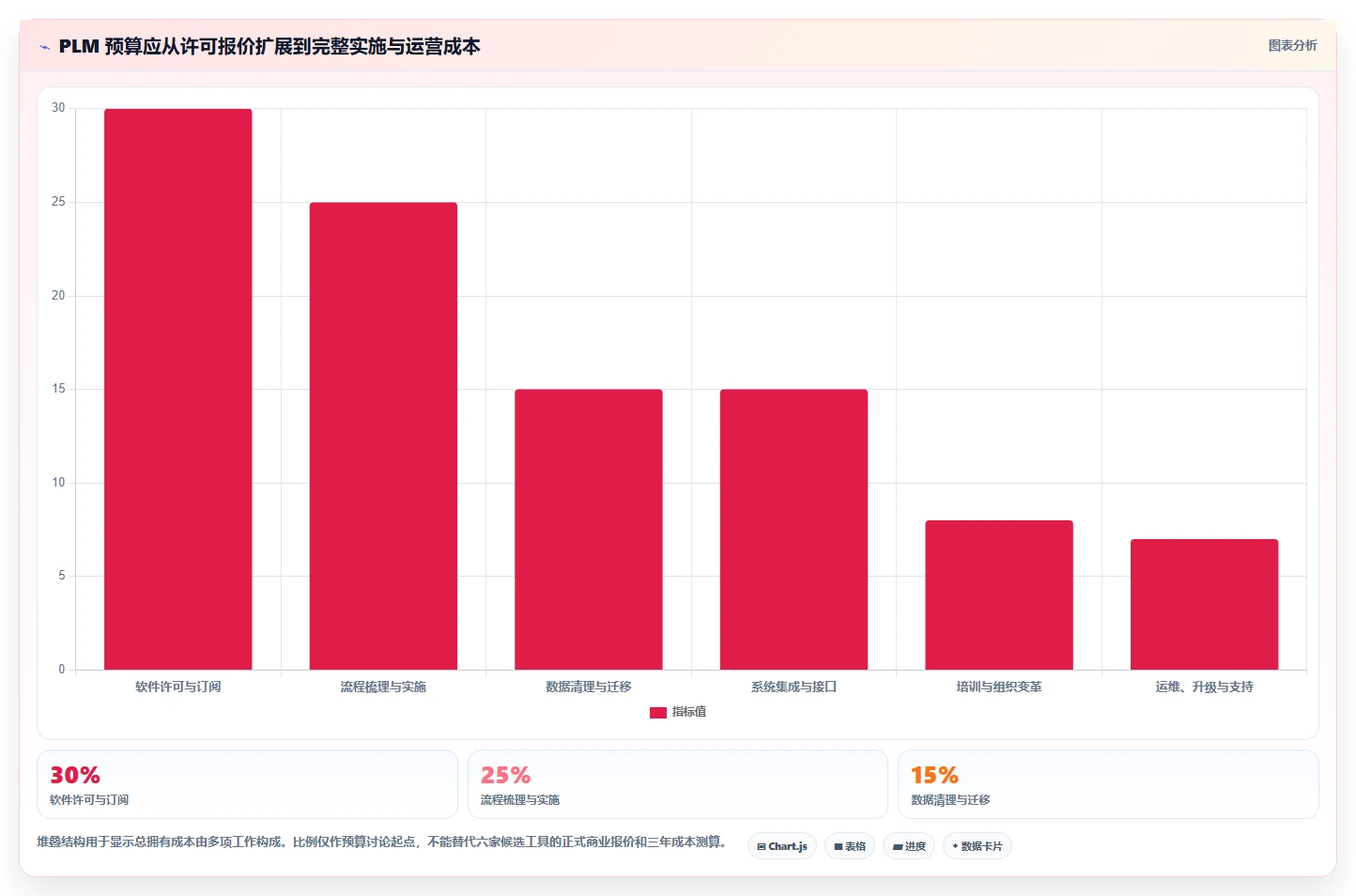The width and height of the screenshot is (1356, 896).
Task: Click the 流程梳理与实施 bar in the chart
Action: 383,436
